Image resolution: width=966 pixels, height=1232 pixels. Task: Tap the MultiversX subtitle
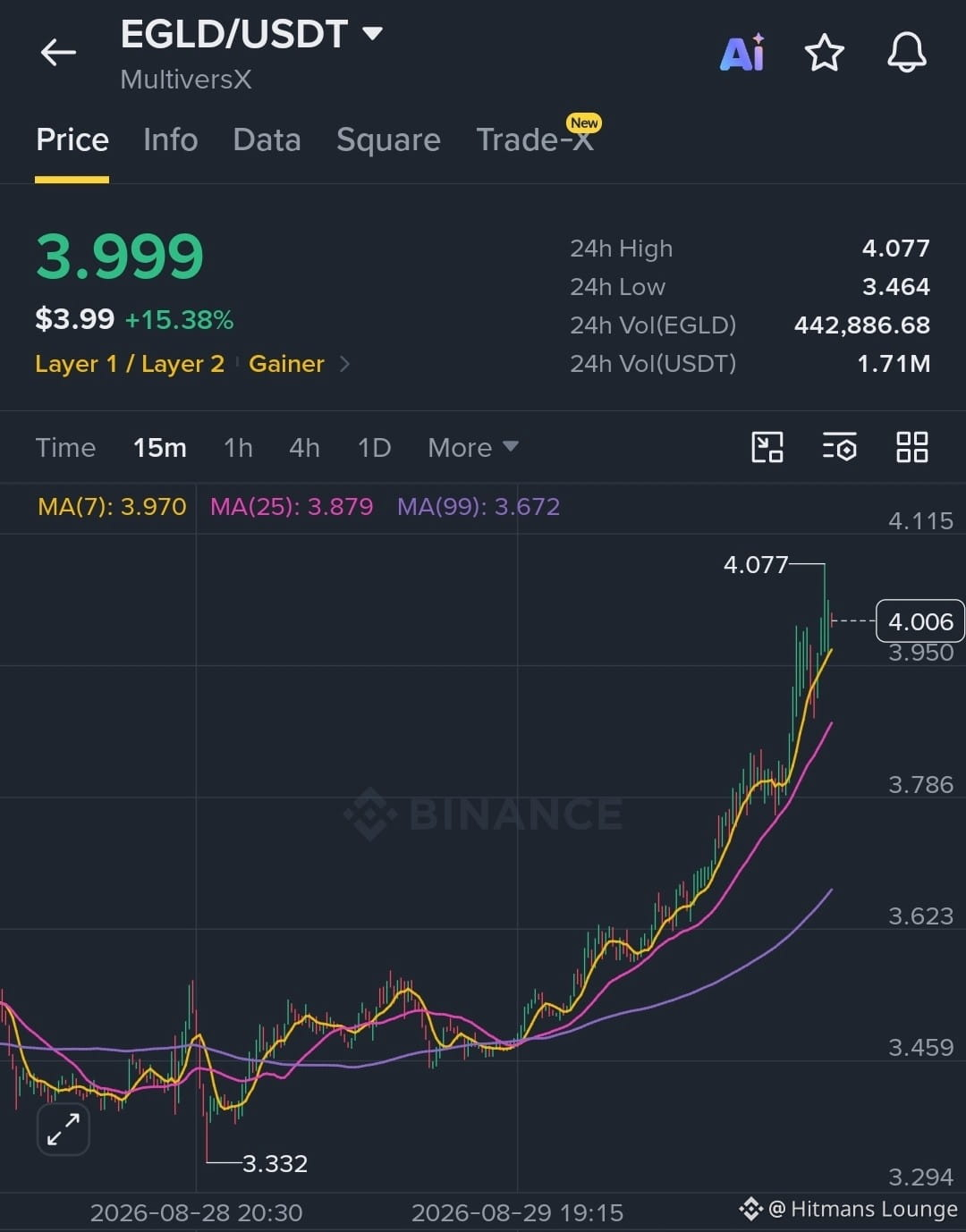coord(186,80)
